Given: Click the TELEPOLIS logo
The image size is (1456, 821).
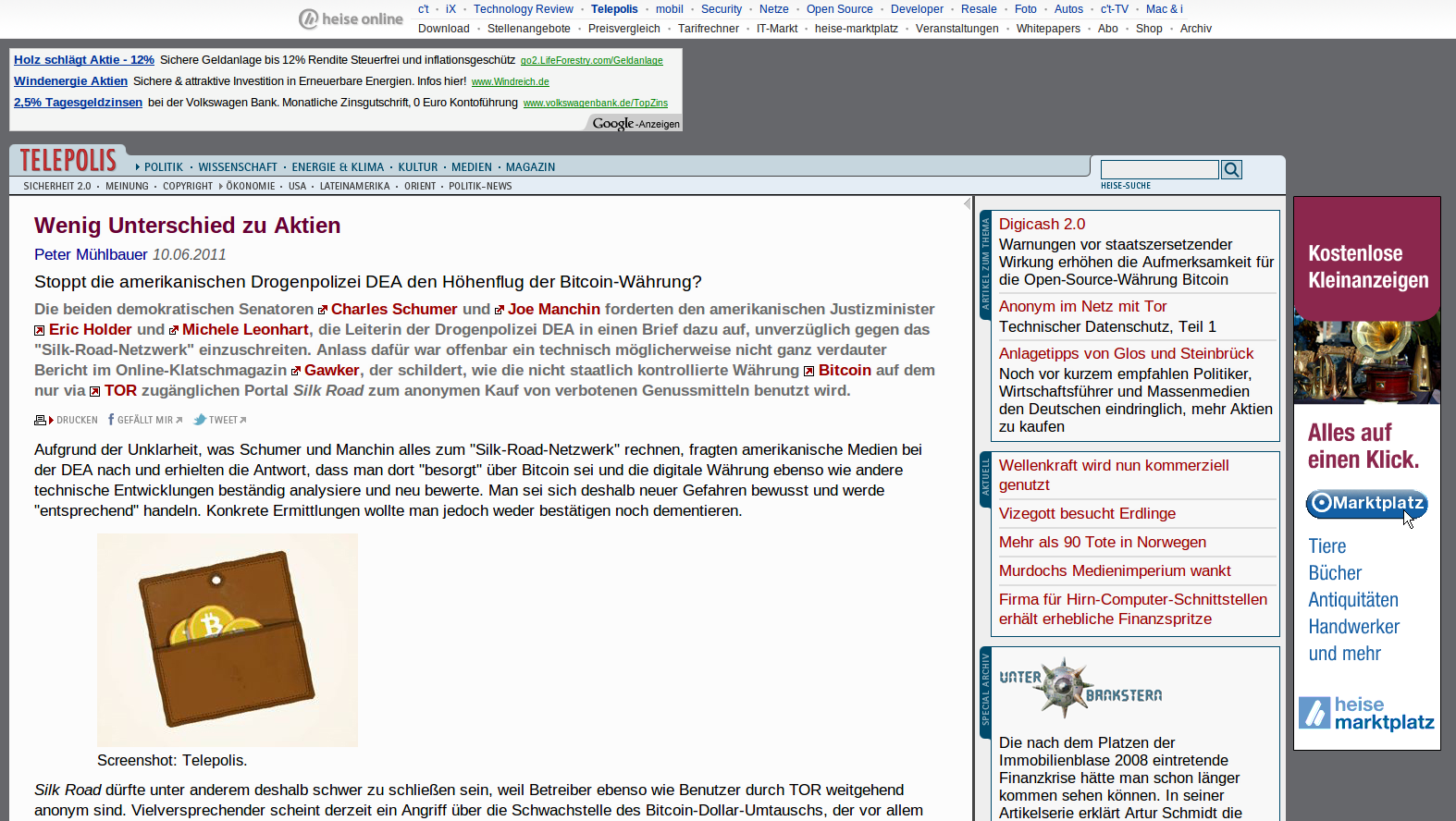Looking at the screenshot, I should click(68, 161).
